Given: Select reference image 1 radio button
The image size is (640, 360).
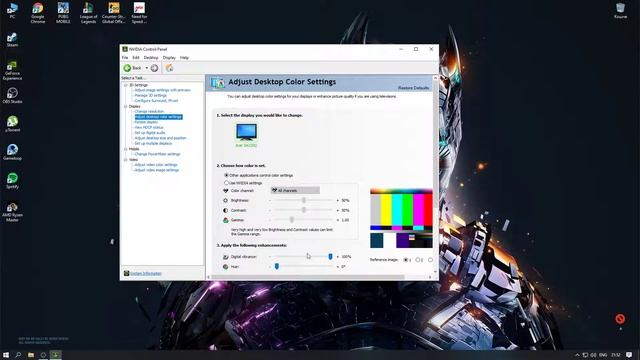Looking at the screenshot, I should tap(406, 260).
